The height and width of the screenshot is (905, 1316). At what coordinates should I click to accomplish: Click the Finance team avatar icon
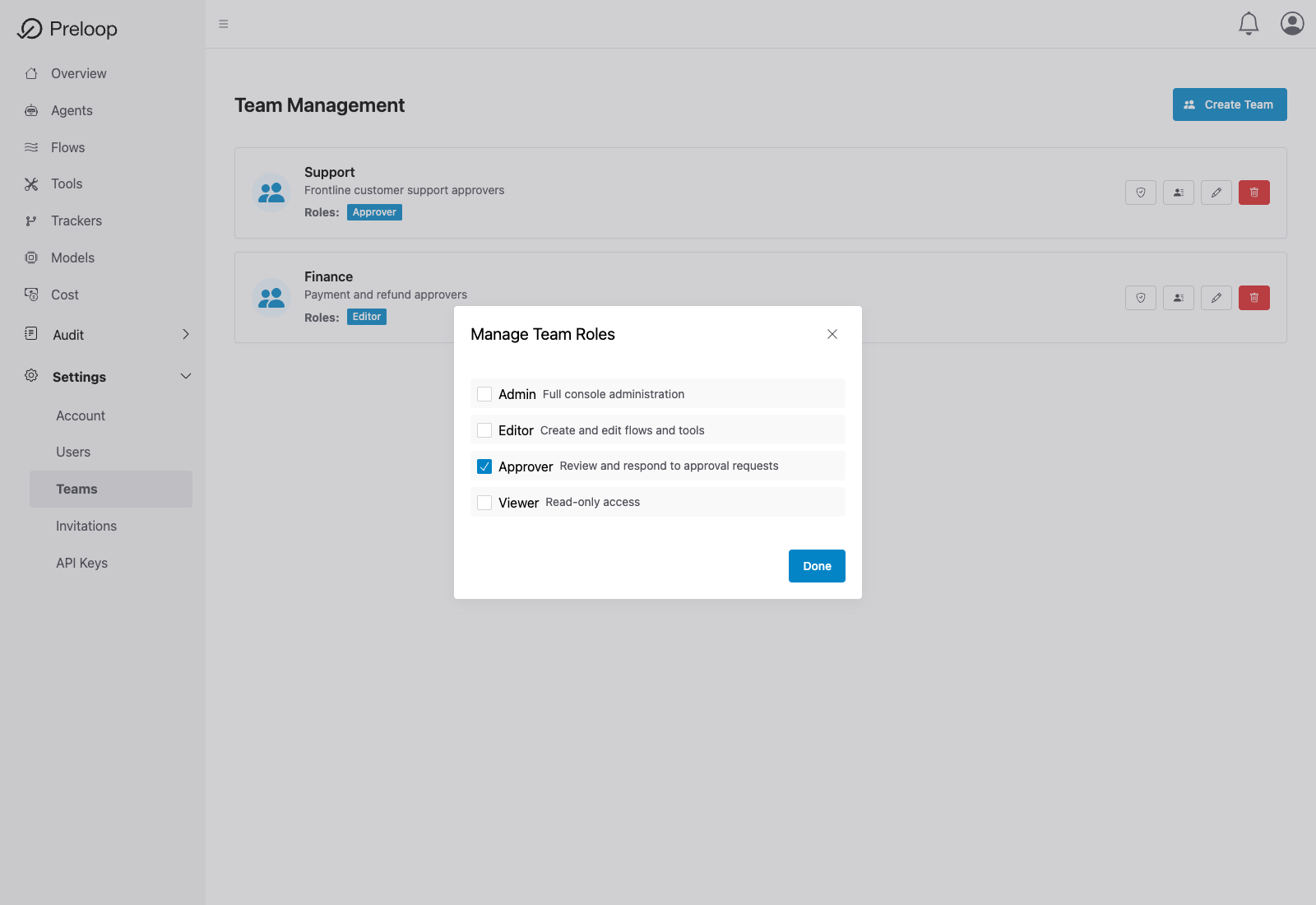pyautogui.click(x=271, y=298)
